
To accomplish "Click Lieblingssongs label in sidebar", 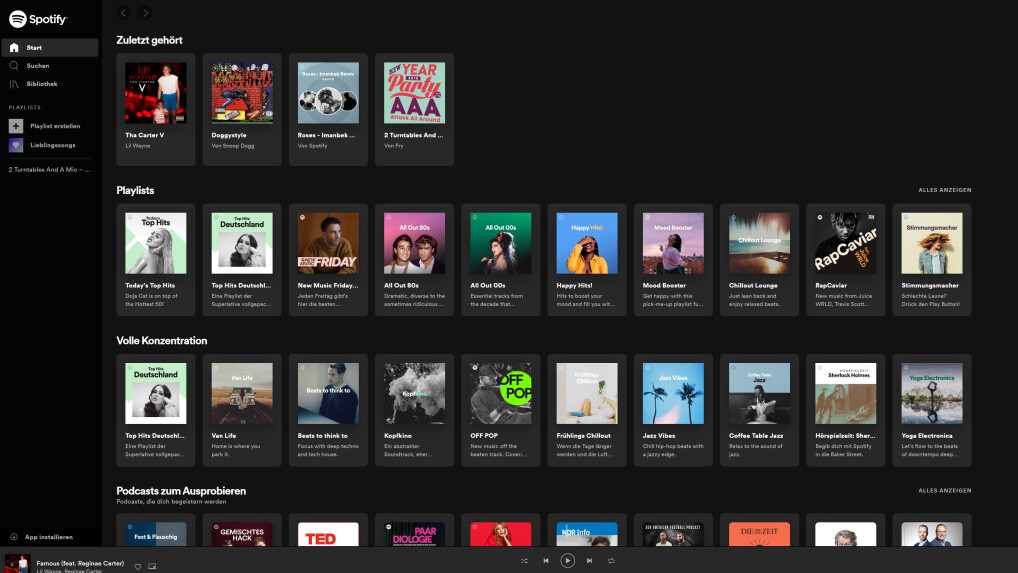I will pos(53,145).
